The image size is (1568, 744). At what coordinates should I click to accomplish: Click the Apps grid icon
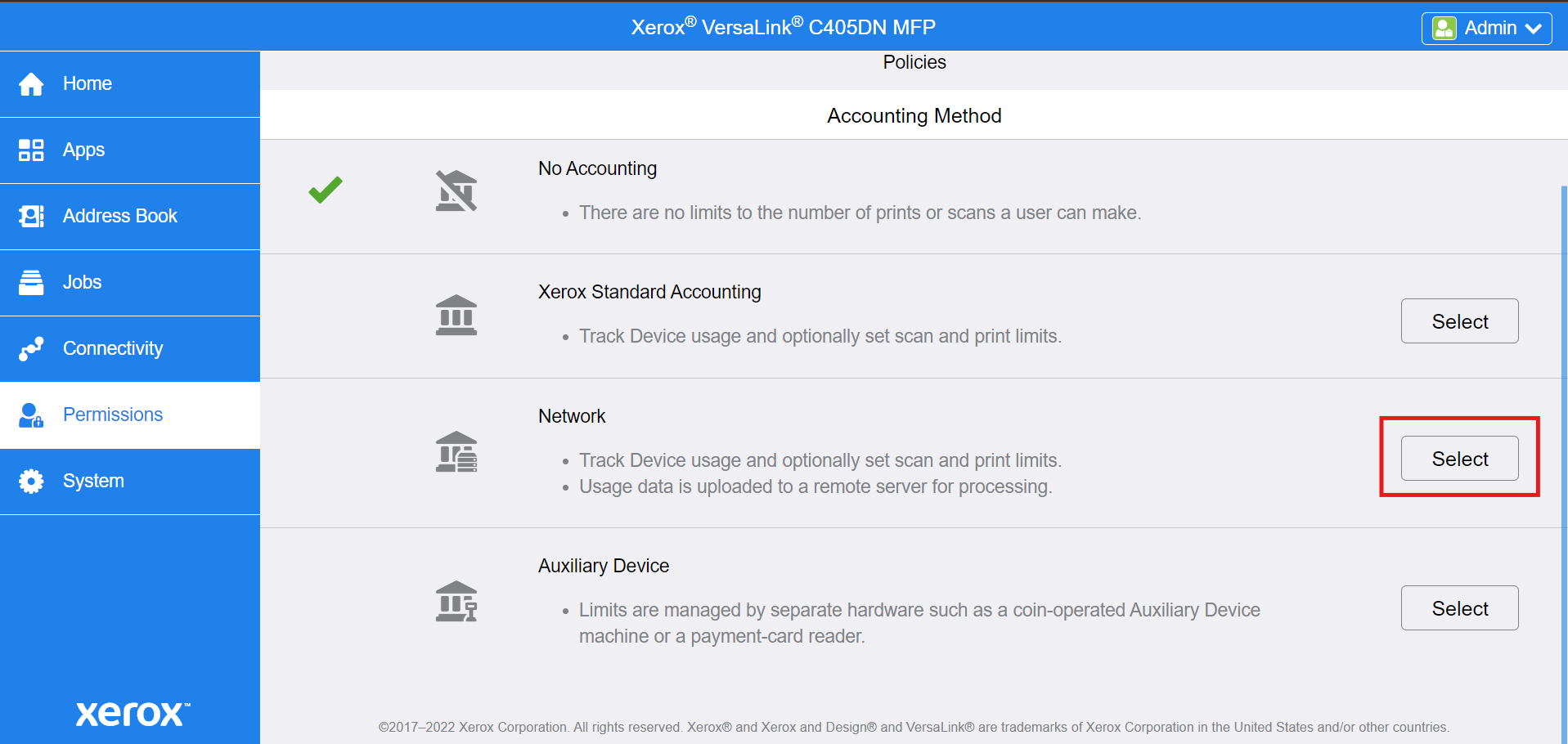tap(31, 150)
